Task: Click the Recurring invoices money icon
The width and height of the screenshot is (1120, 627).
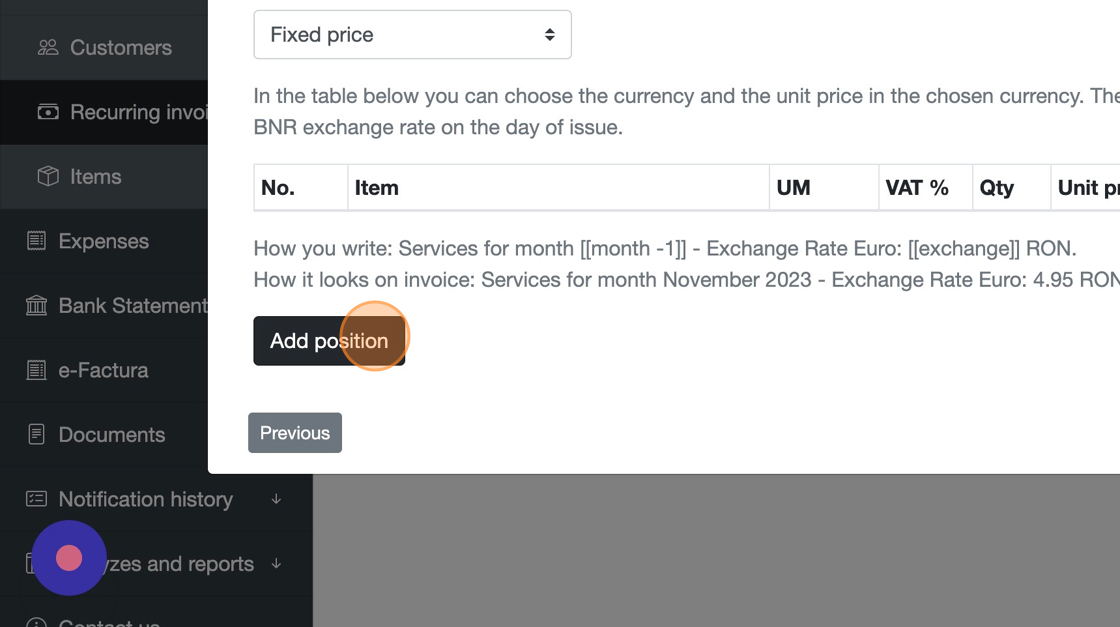Action: pos(48,112)
